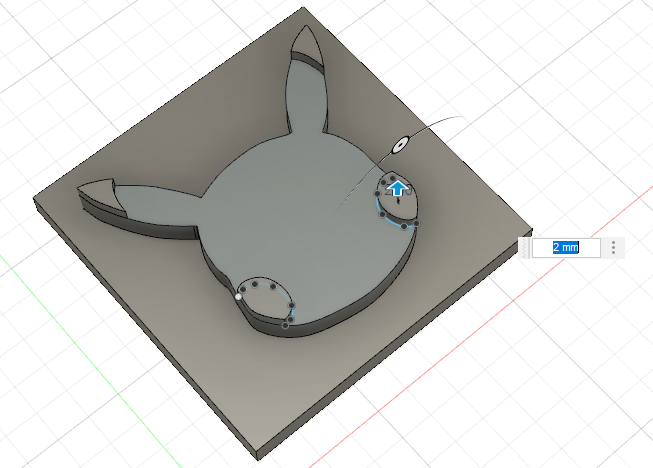This screenshot has width=653, height=468.
Task: Select the white vertex point on lower cheek profile
Action: click(238, 297)
